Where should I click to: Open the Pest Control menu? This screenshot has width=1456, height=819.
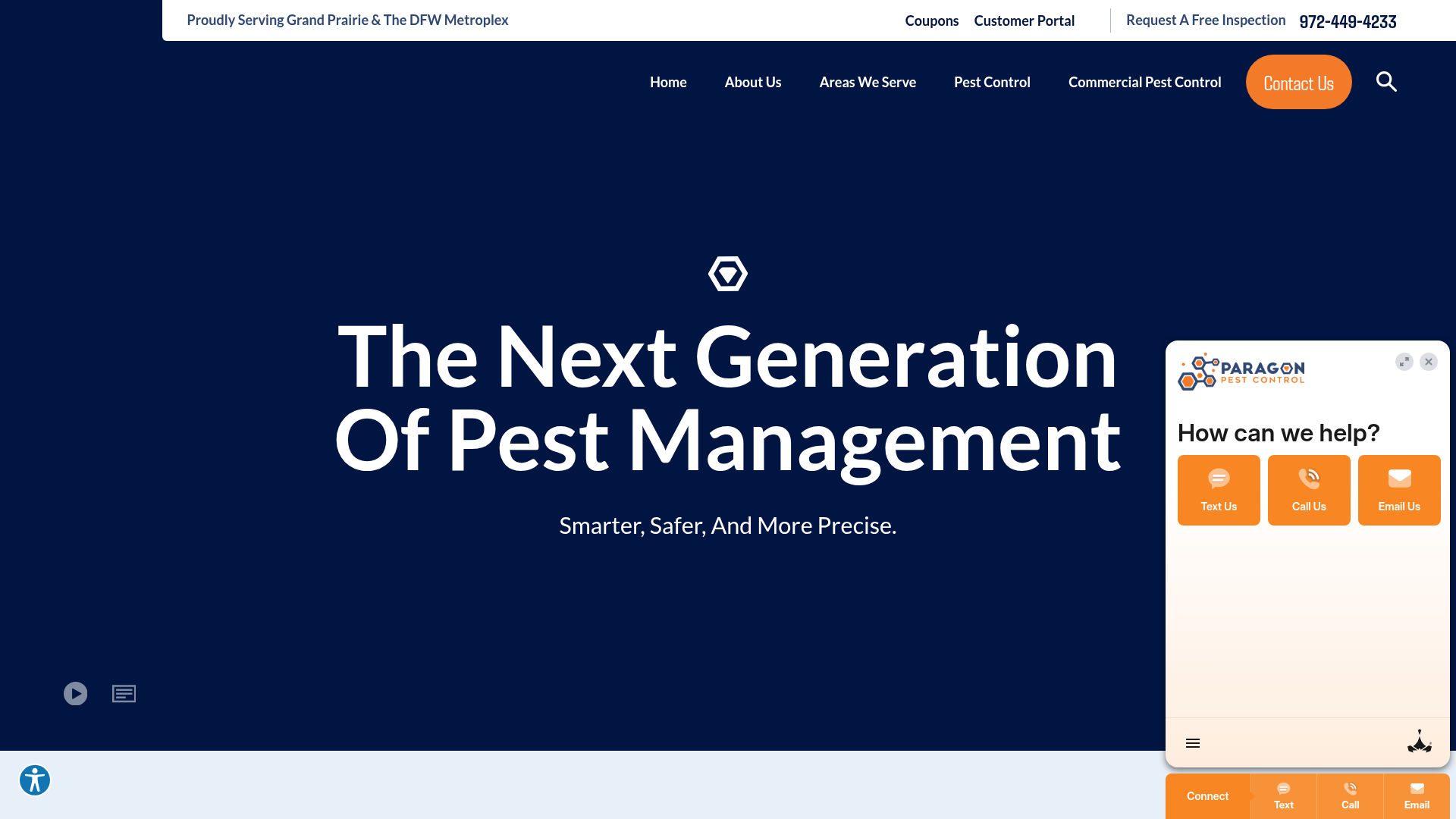tap(992, 82)
